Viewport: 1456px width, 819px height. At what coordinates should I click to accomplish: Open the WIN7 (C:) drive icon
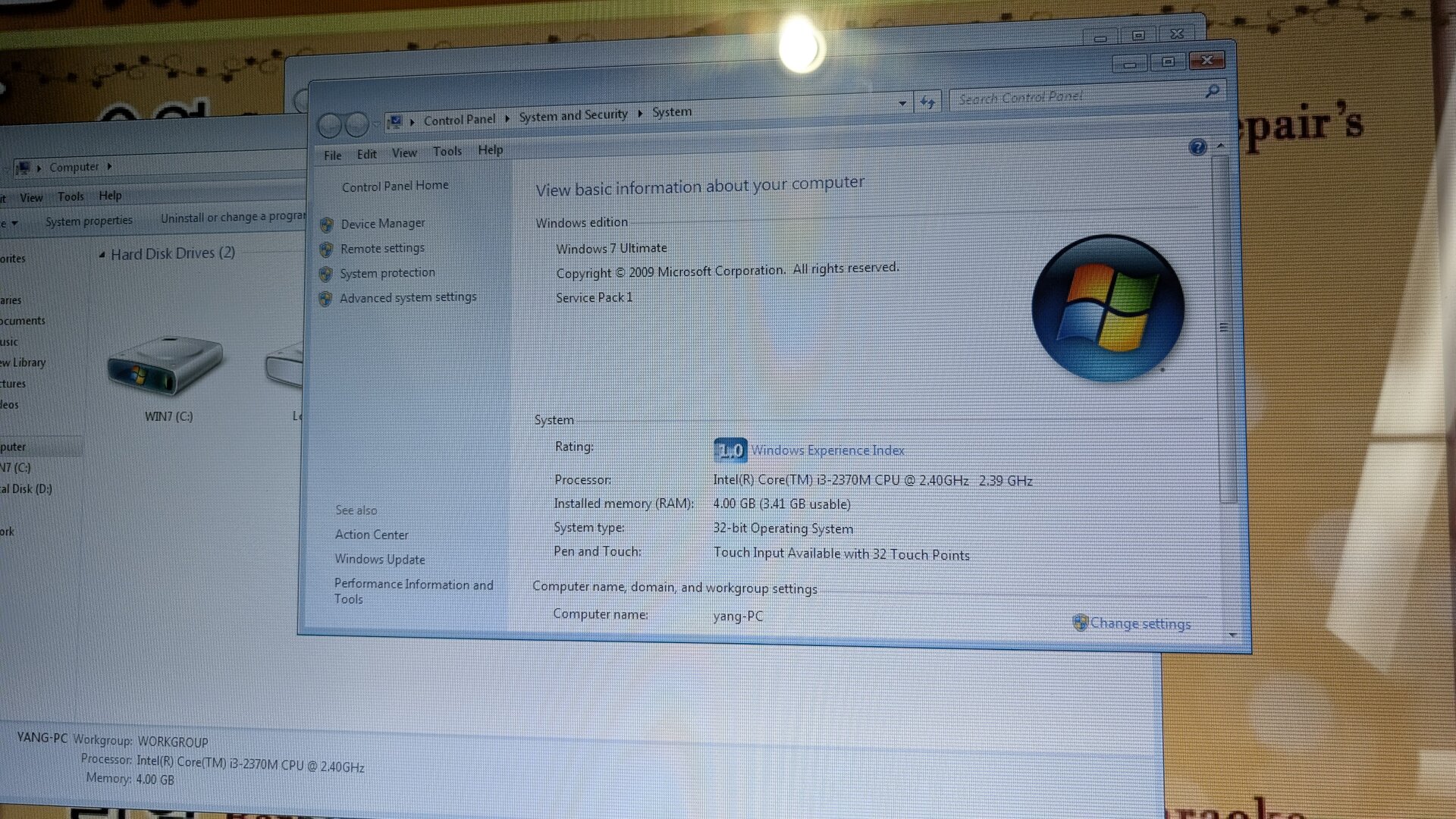click(166, 366)
